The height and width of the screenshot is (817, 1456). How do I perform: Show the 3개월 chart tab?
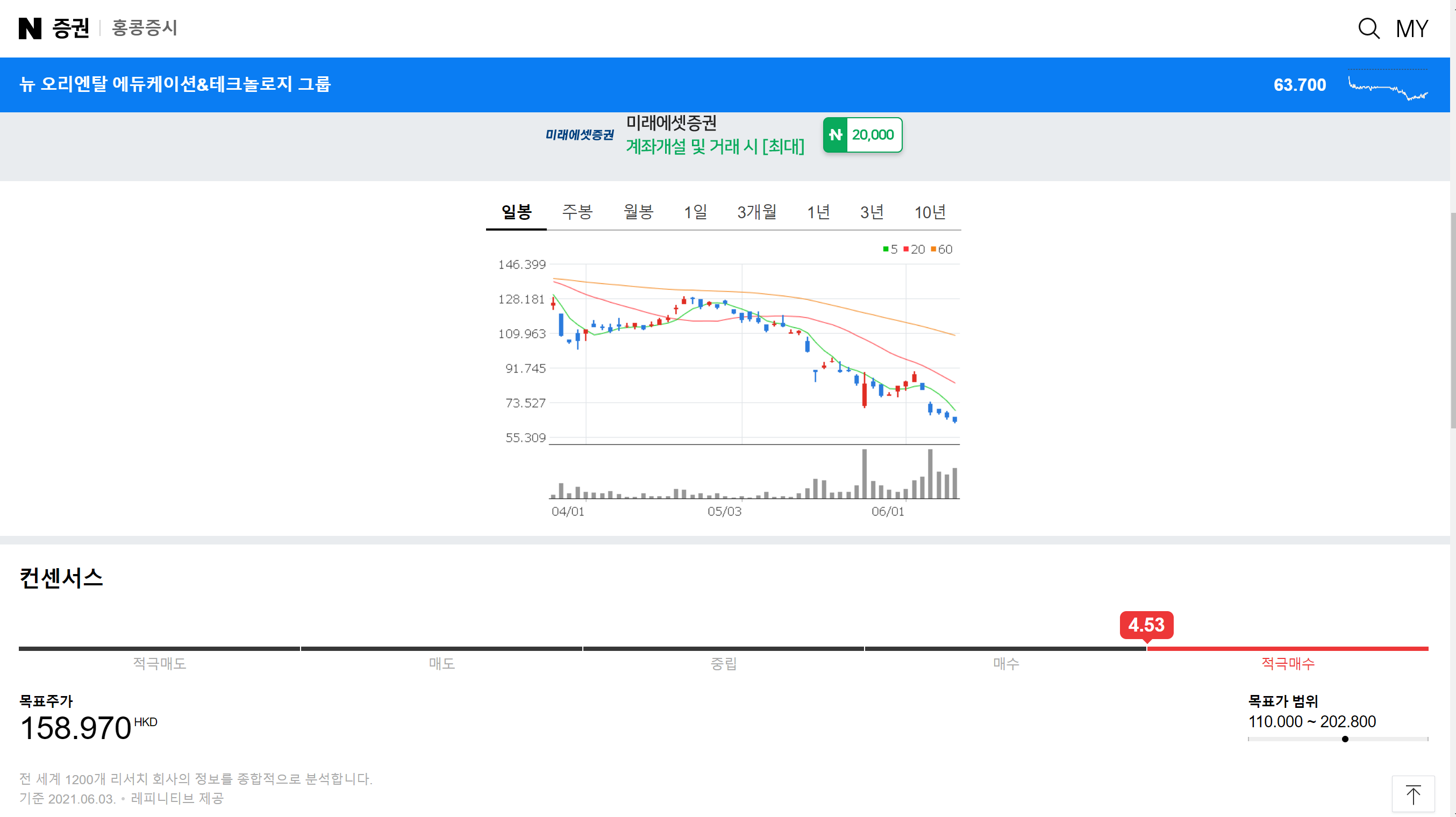click(x=757, y=212)
